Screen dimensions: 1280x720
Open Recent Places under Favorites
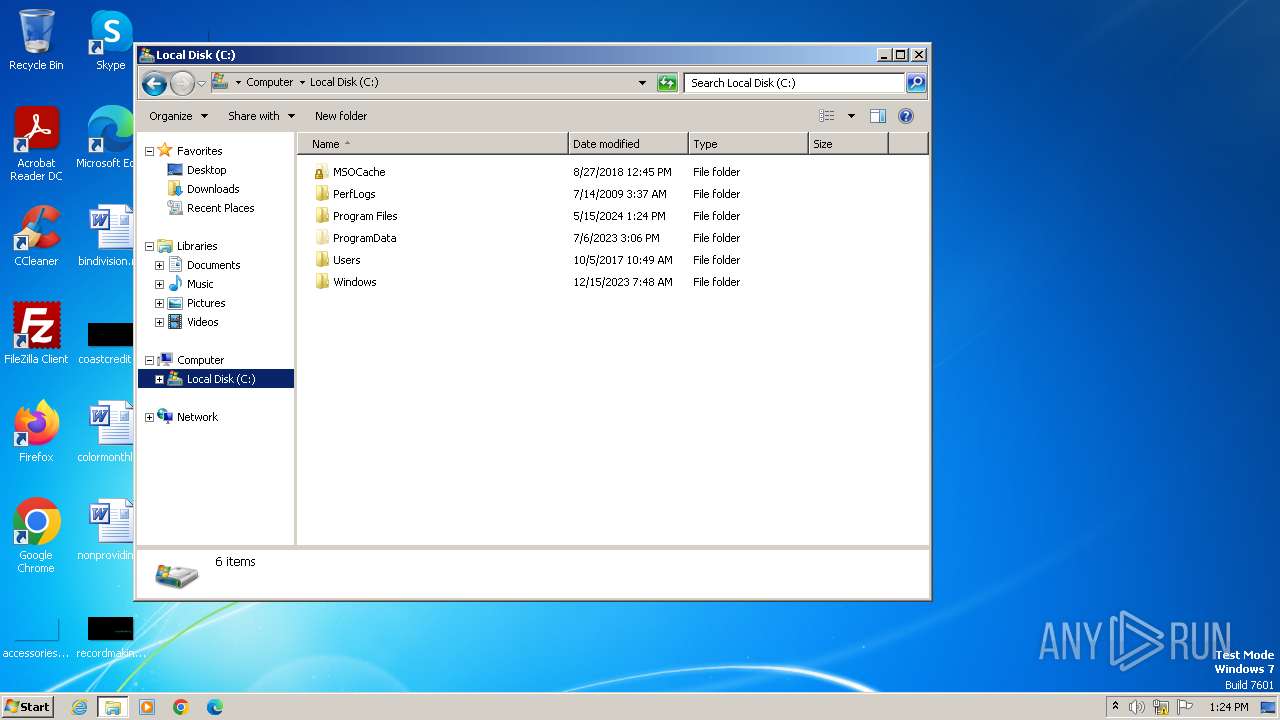tap(220, 208)
